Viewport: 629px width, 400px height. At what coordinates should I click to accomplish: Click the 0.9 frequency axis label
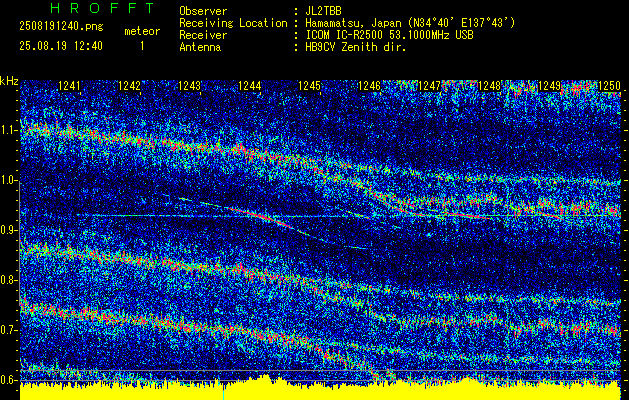pos(9,230)
